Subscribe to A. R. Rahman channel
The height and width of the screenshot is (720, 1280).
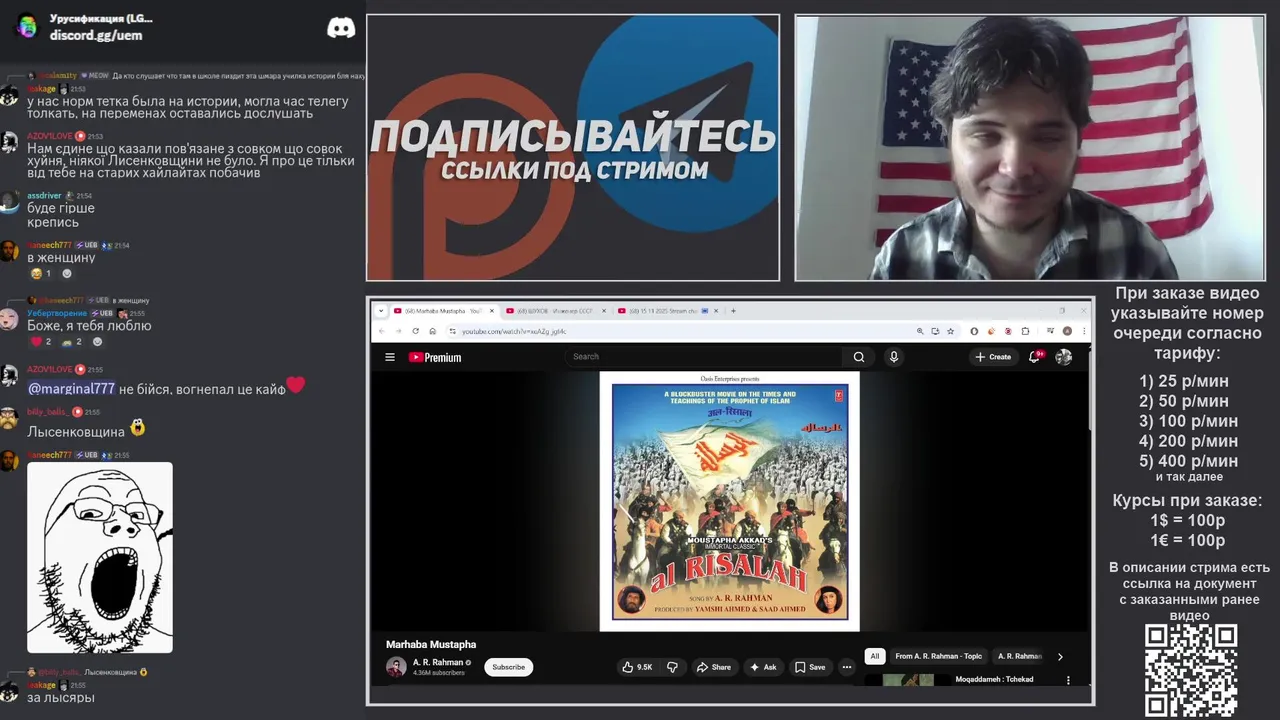pyautogui.click(x=508, y=667)
